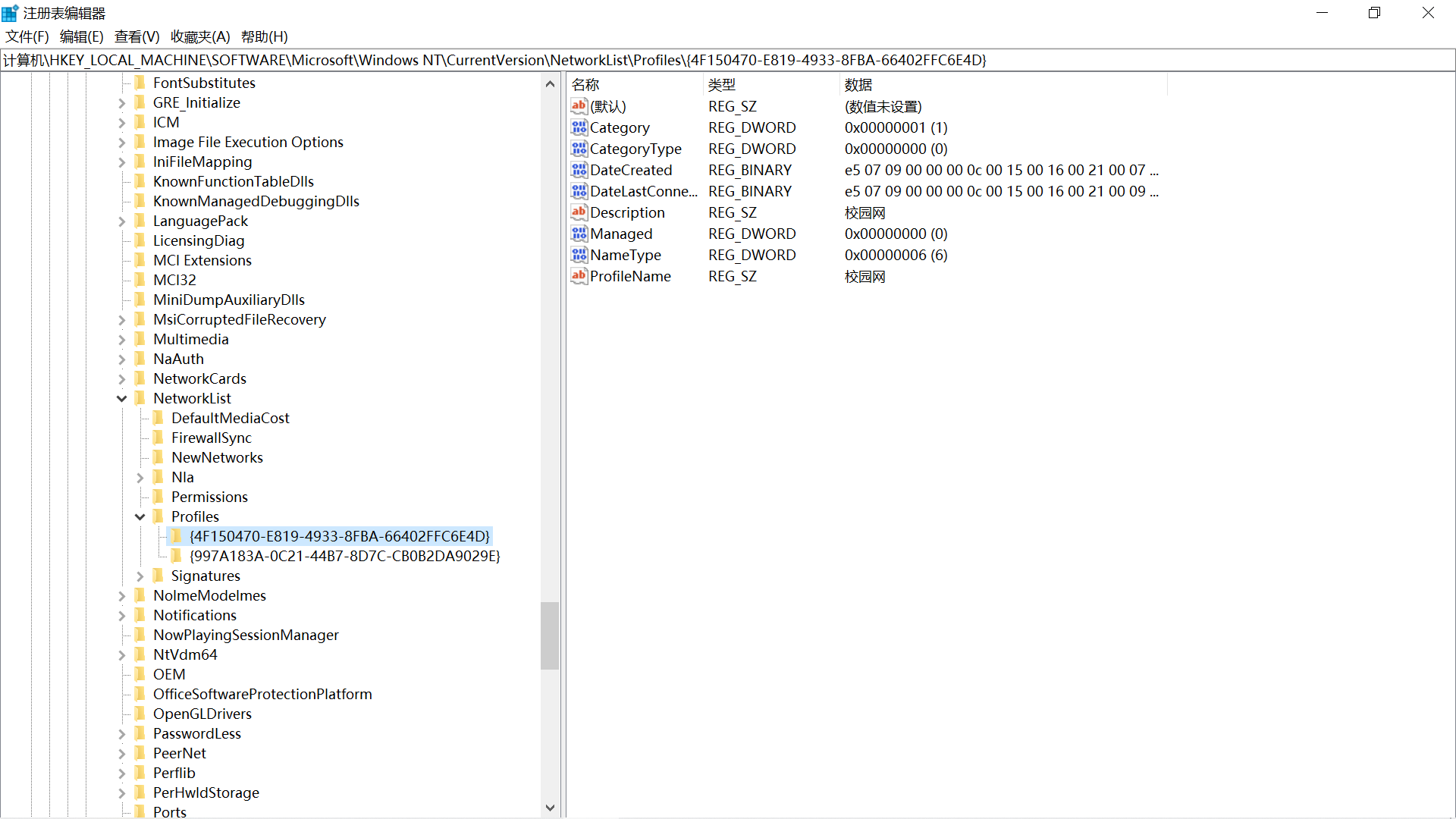
Task: Click the registry path address bar
Action: pyautogui.click(x=728, y=60)
